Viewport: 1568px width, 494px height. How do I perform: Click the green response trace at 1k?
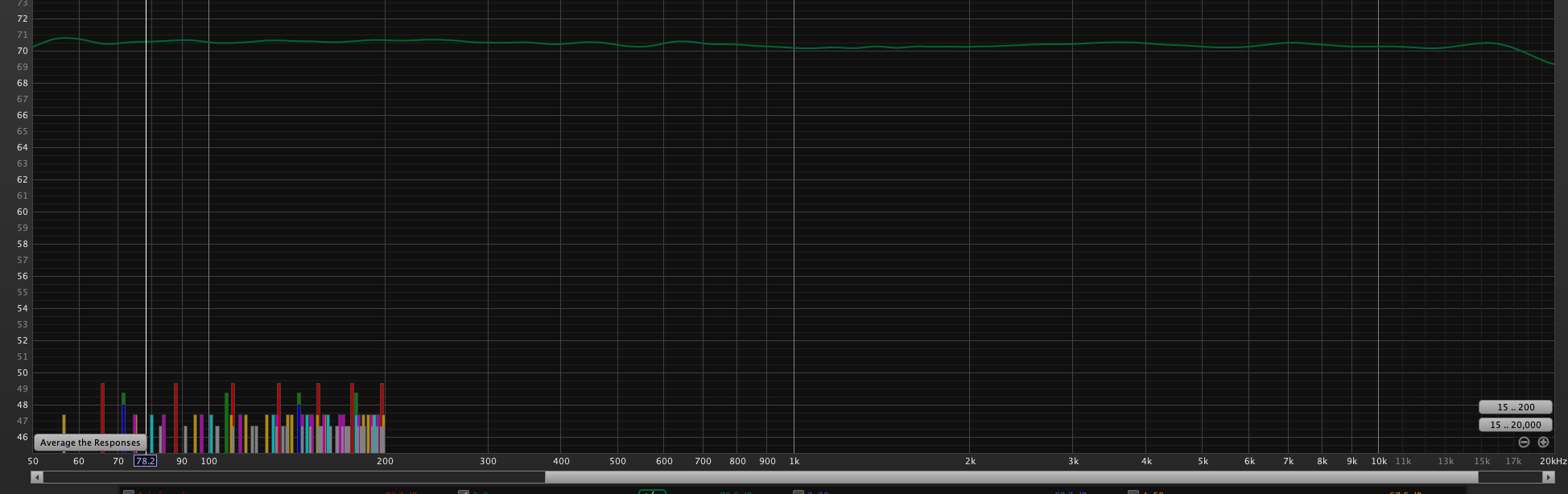[794, 48]
